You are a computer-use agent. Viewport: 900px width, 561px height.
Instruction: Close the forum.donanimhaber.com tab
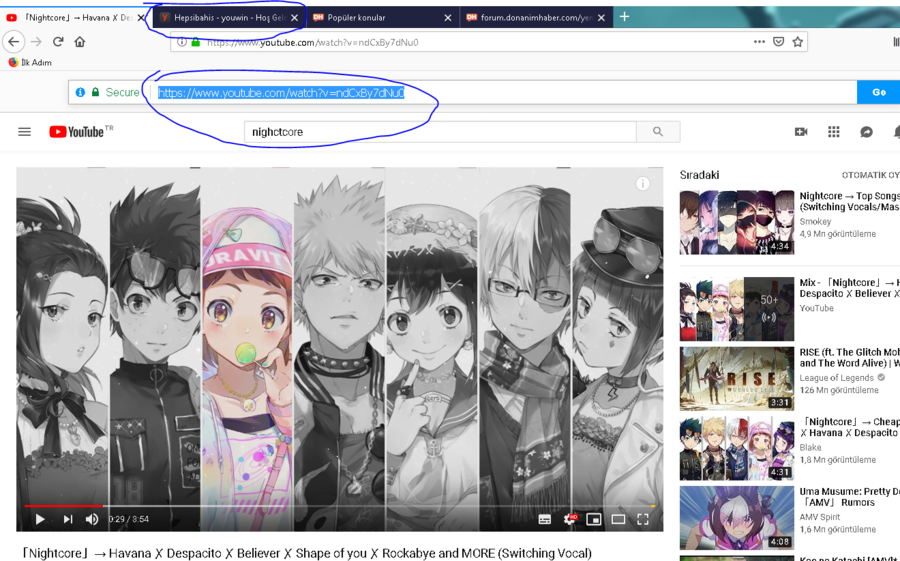coord(601,18)
